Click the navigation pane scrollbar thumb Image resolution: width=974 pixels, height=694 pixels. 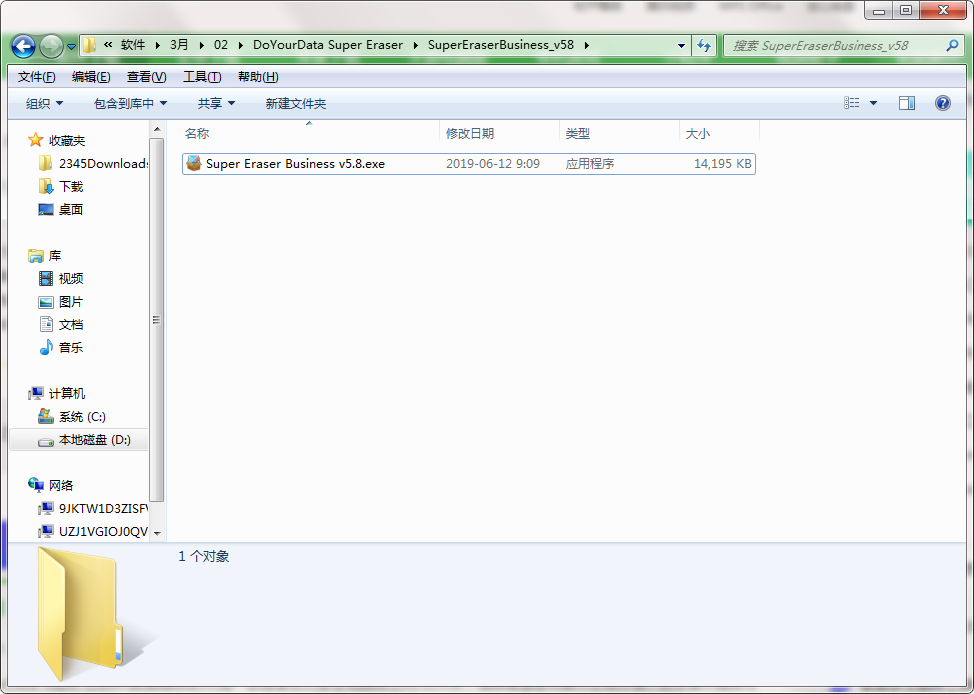(157, 319)
